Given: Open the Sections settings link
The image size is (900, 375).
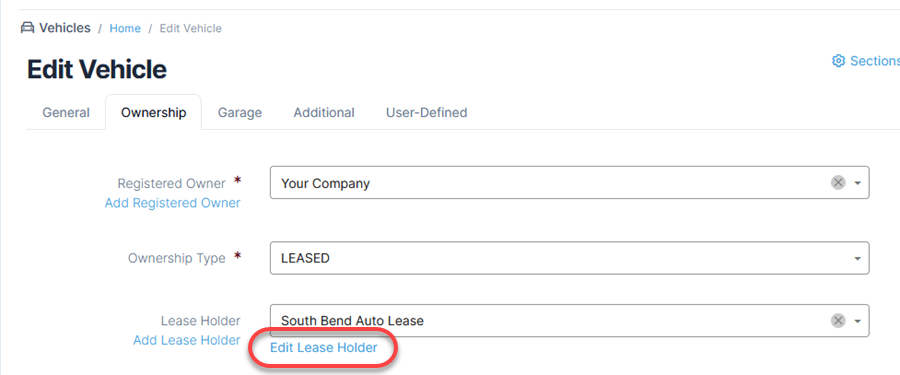Looking at the screenshot, I should 866,61.
